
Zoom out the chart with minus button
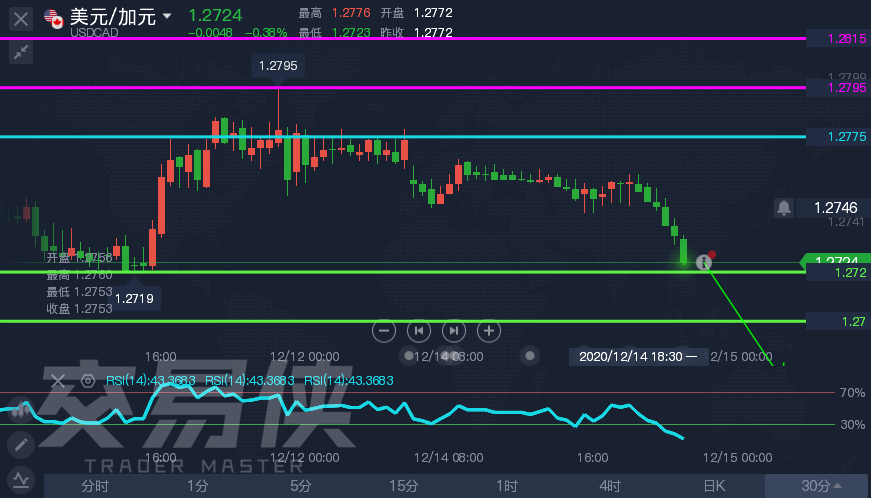pyautogui.click(x=384, y=331)
